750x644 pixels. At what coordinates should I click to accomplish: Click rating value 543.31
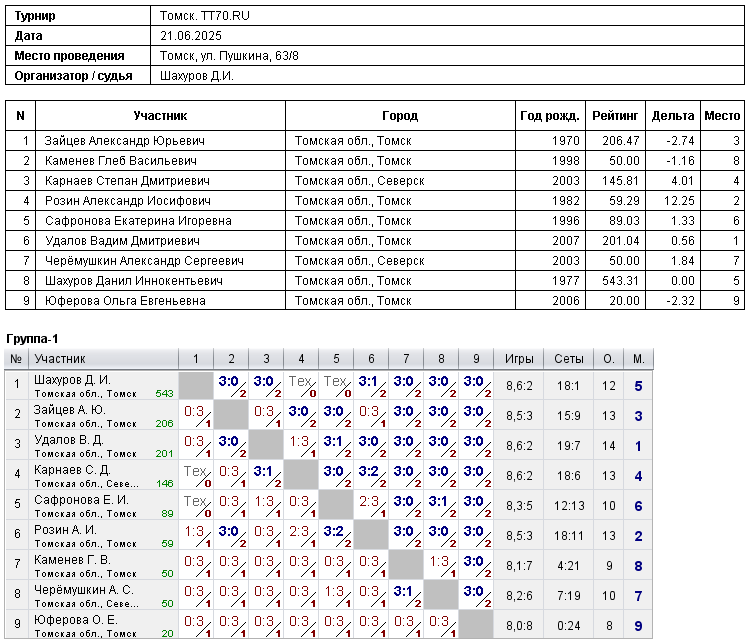[x=620, y=281]
